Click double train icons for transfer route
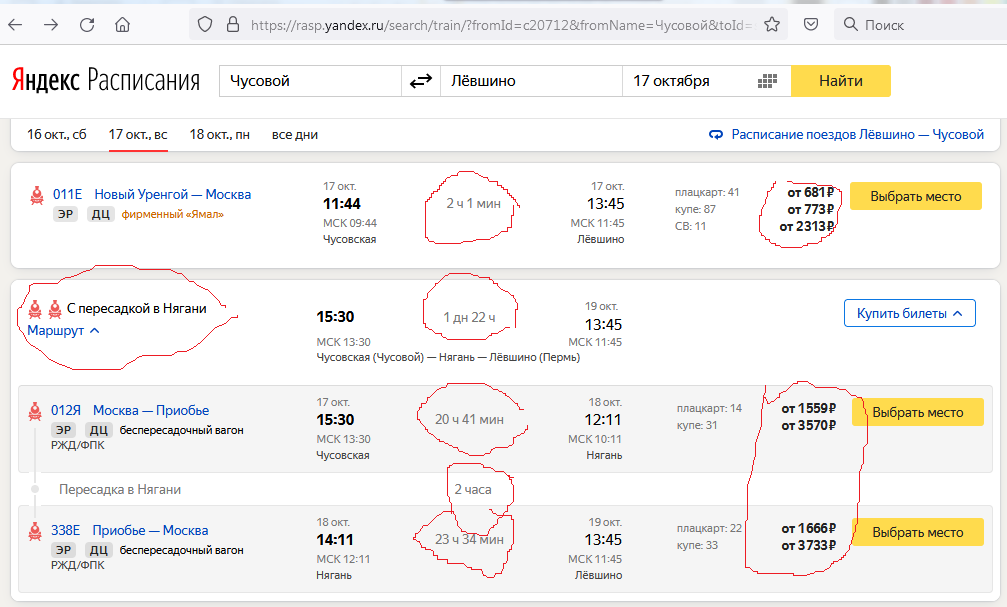The height and width of the screenshot is (607, 1007). click(45, 310)
